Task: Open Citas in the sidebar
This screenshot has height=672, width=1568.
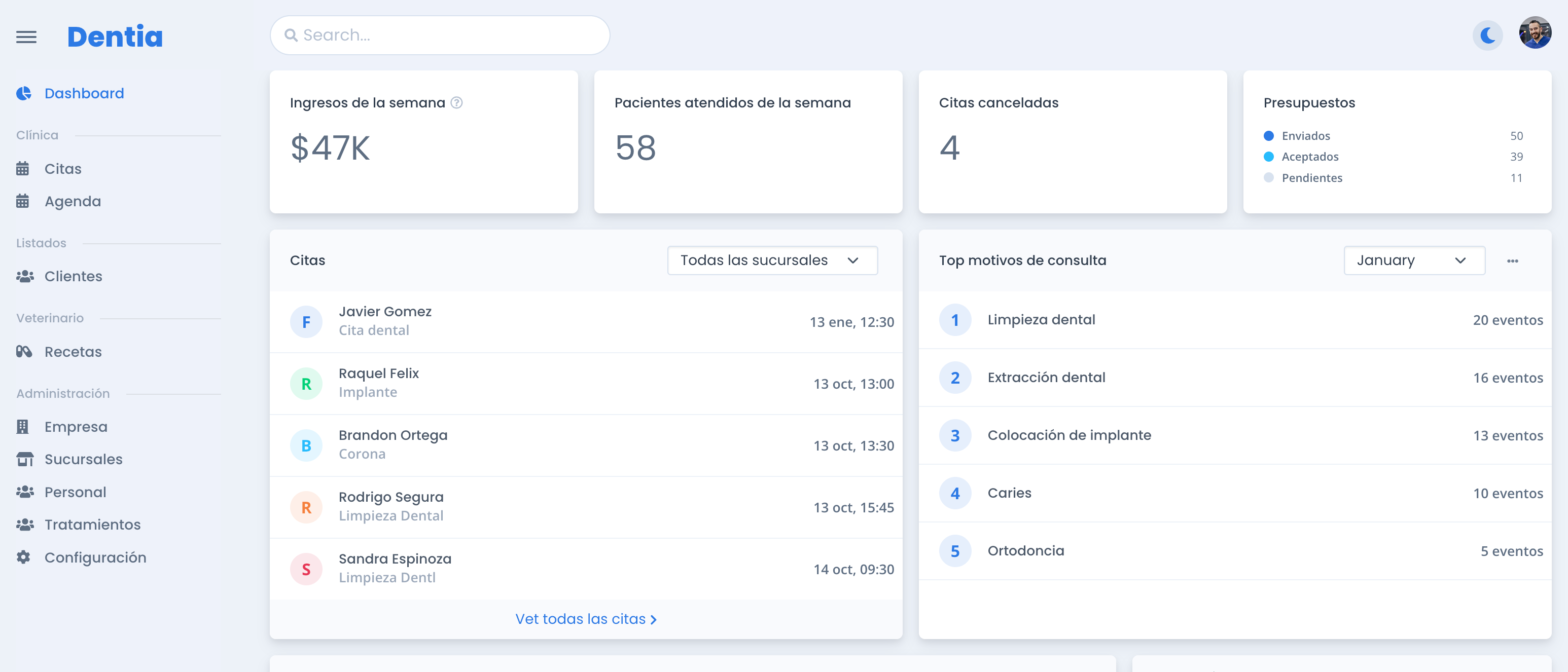Action: 63,168
